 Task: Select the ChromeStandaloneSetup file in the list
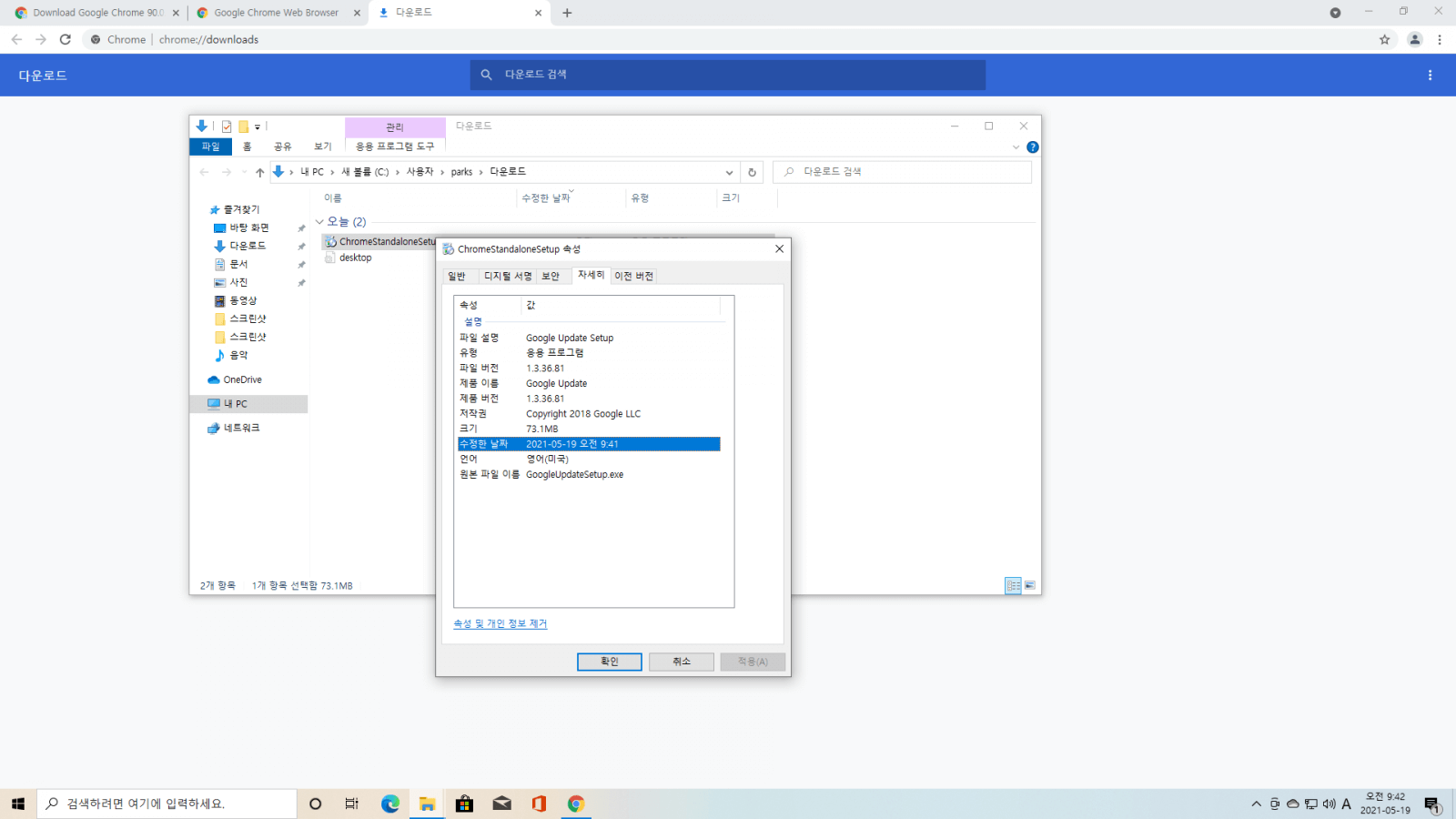click(x=379, y=241)
